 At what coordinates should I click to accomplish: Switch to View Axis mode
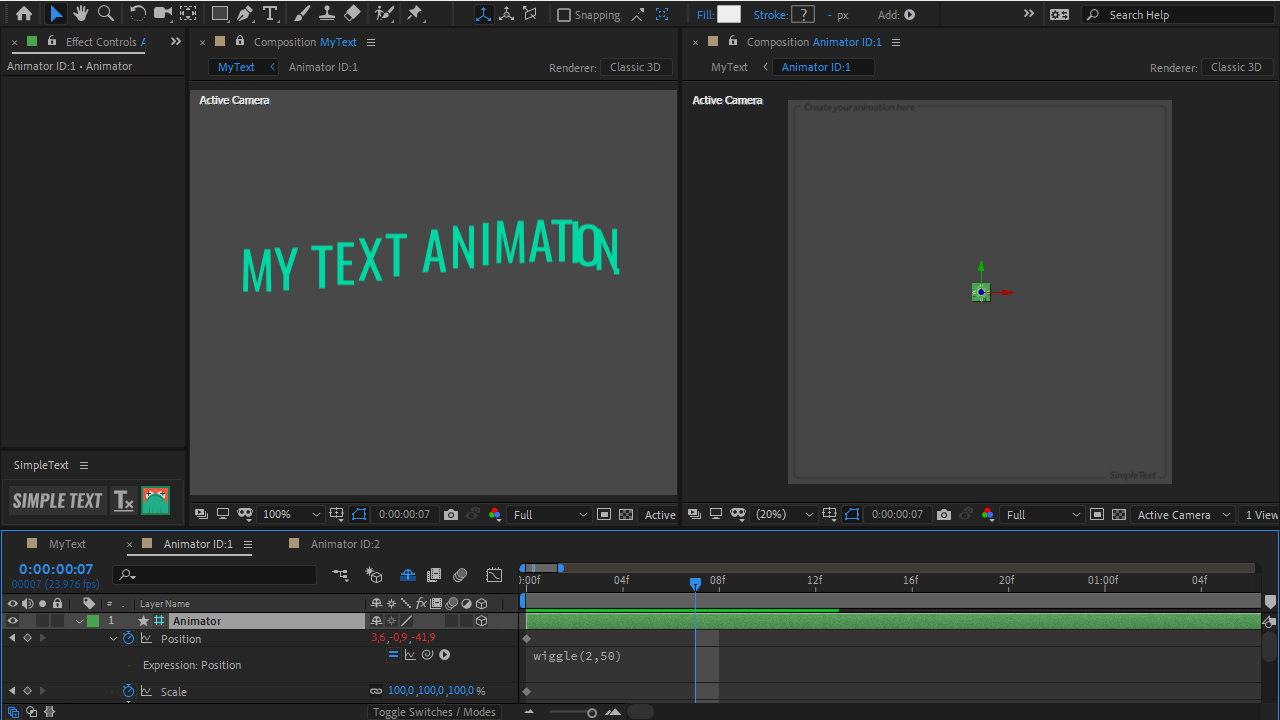coord(530,14)
